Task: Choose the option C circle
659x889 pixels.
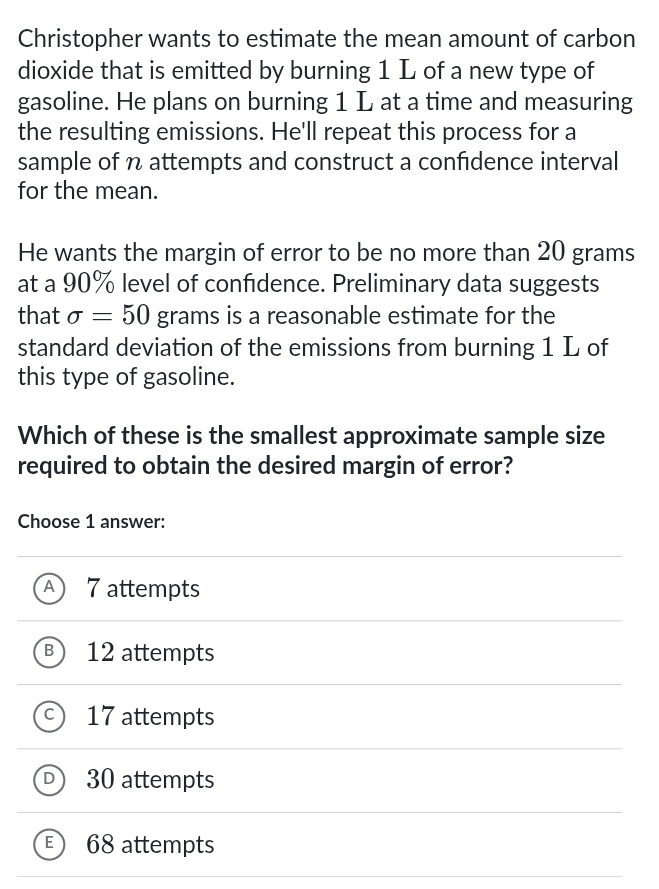Action: pyautogui.click(x=47, y=717)
